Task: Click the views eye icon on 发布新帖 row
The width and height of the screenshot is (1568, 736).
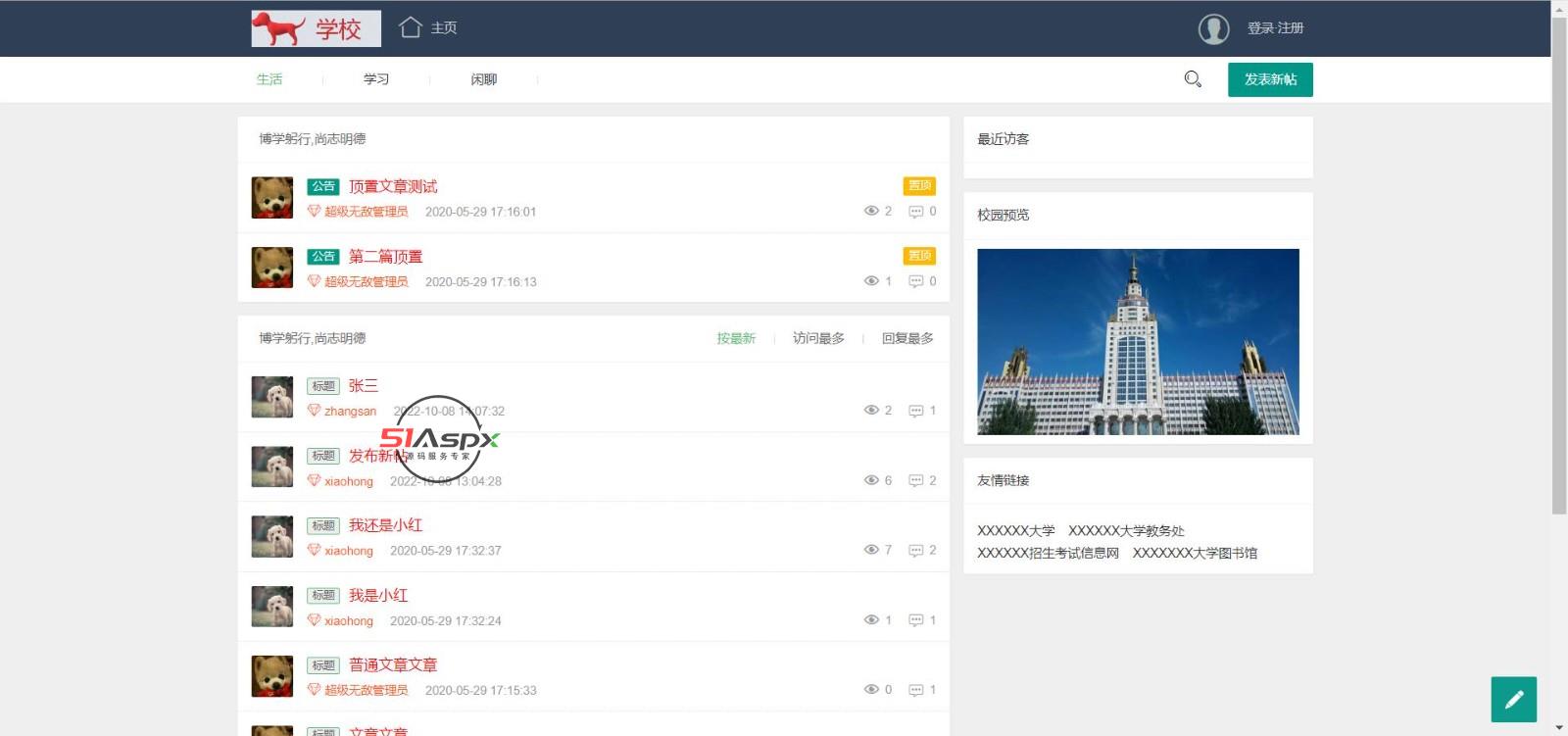Action: (x=871, y=480)
